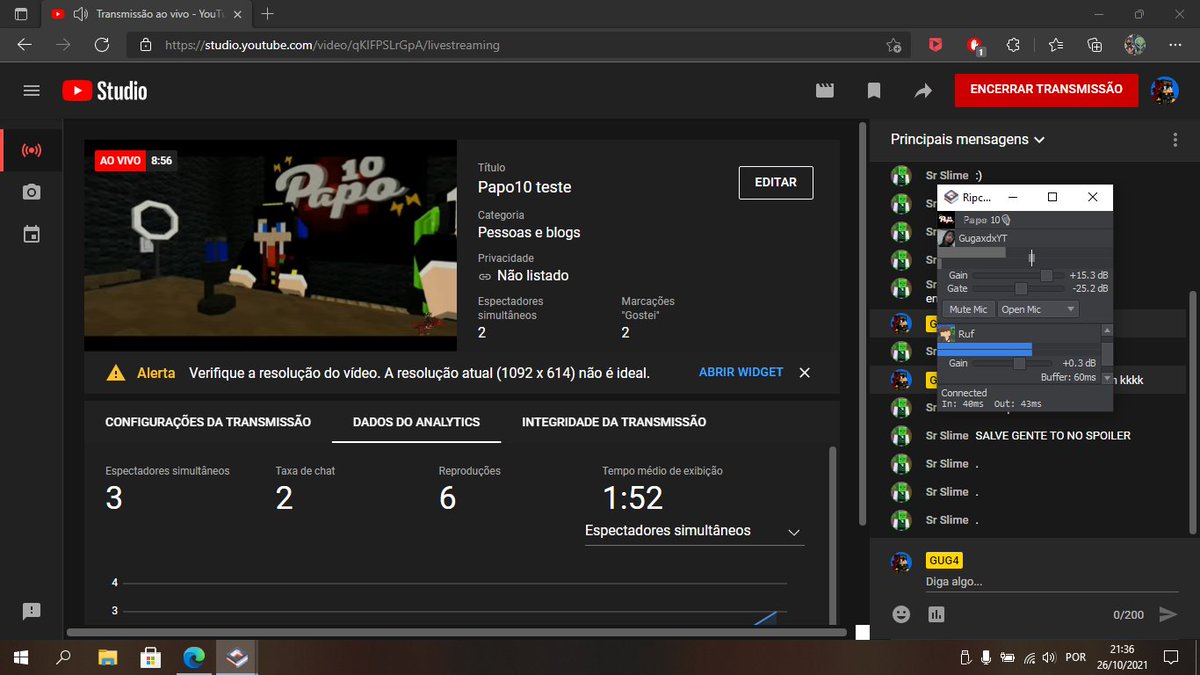Open File Explorer from the taskbar
This screenshot has width=1200, height=675.
[x=107, y=657]
